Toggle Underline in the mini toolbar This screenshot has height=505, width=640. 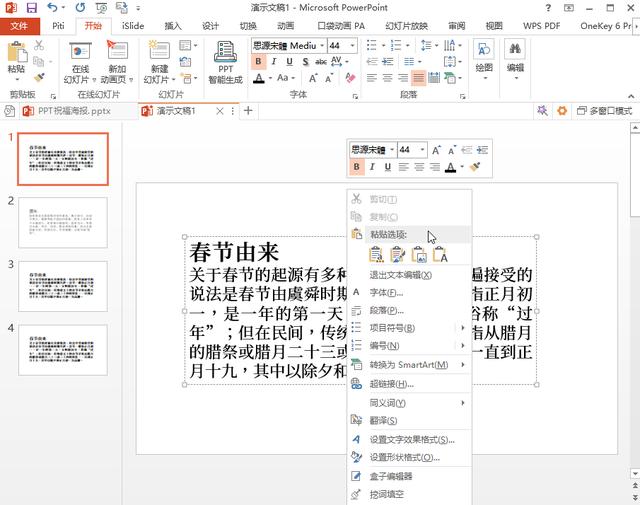tap(387, 167)
